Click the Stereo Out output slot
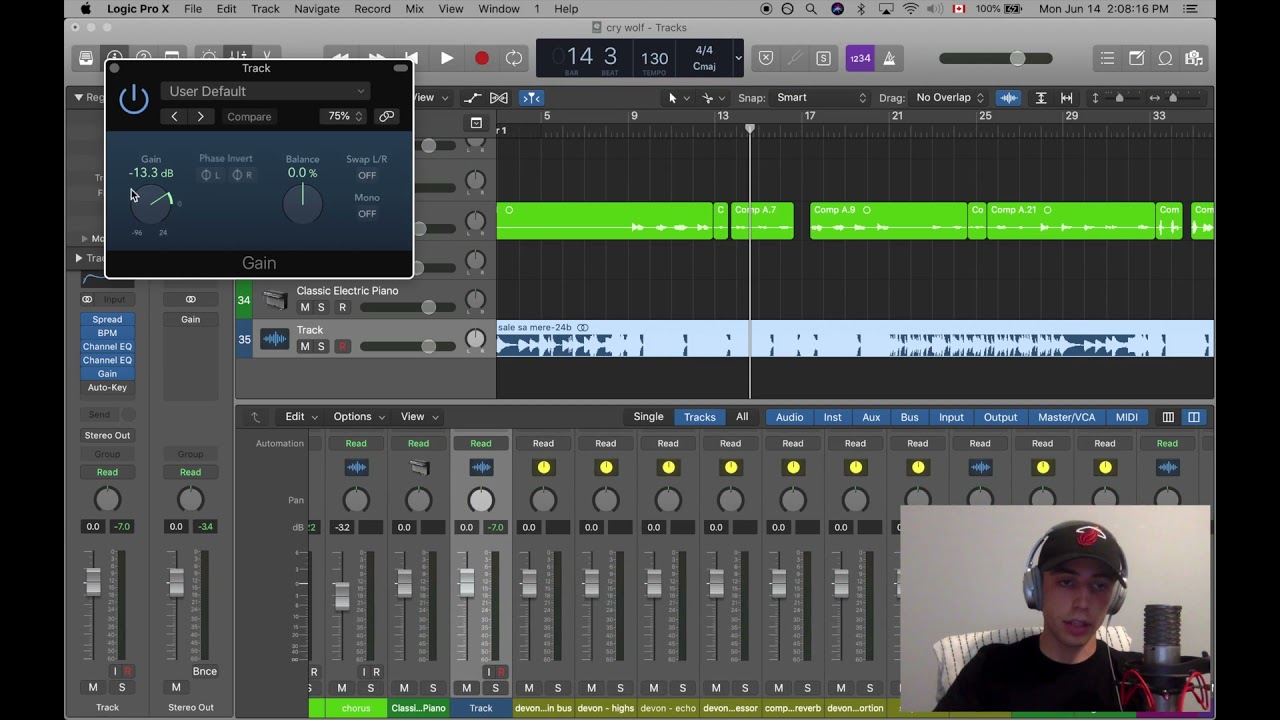1280x720 pixels. (x=107, y=436)
